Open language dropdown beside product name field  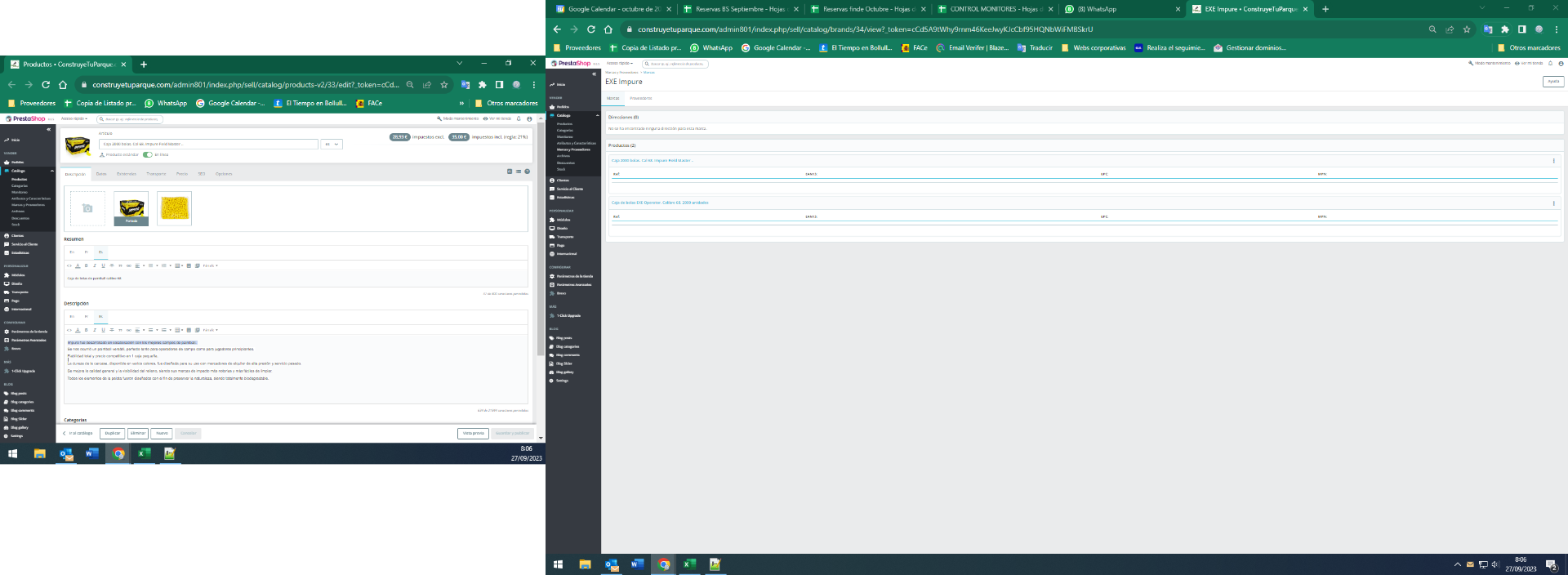332,144
